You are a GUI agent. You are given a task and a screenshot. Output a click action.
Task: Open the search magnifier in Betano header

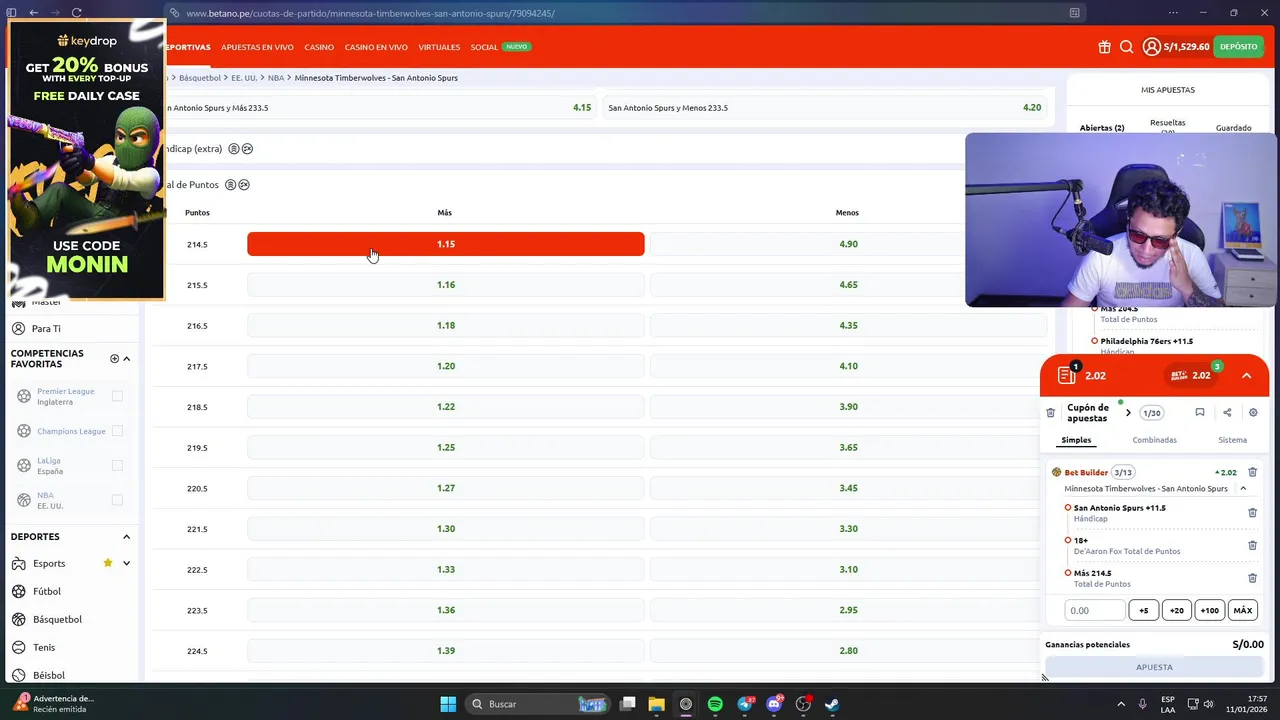click(1126, 47)
